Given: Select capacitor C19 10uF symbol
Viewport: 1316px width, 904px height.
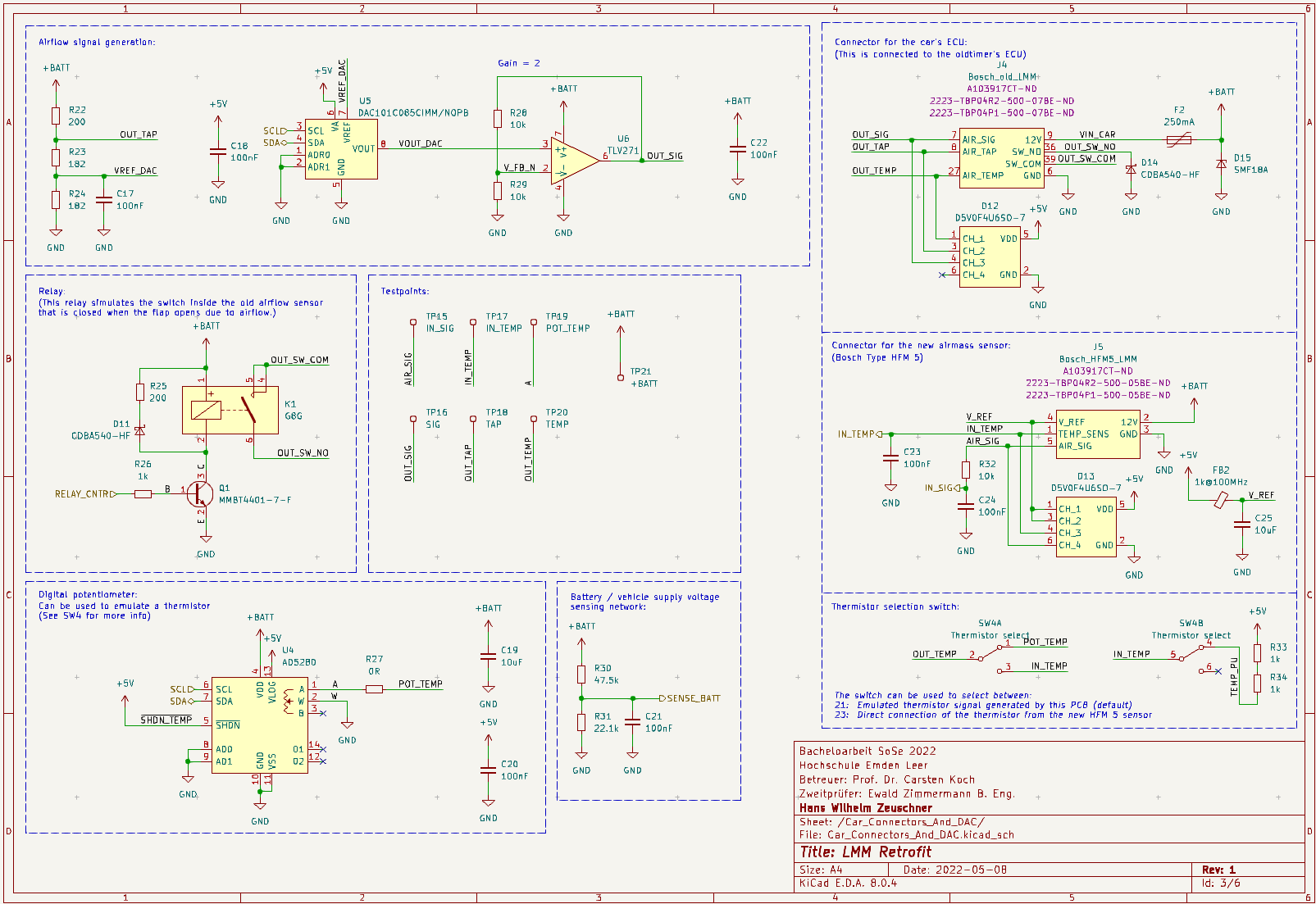Looking at the screenshot, I should [x=488, y=656].
